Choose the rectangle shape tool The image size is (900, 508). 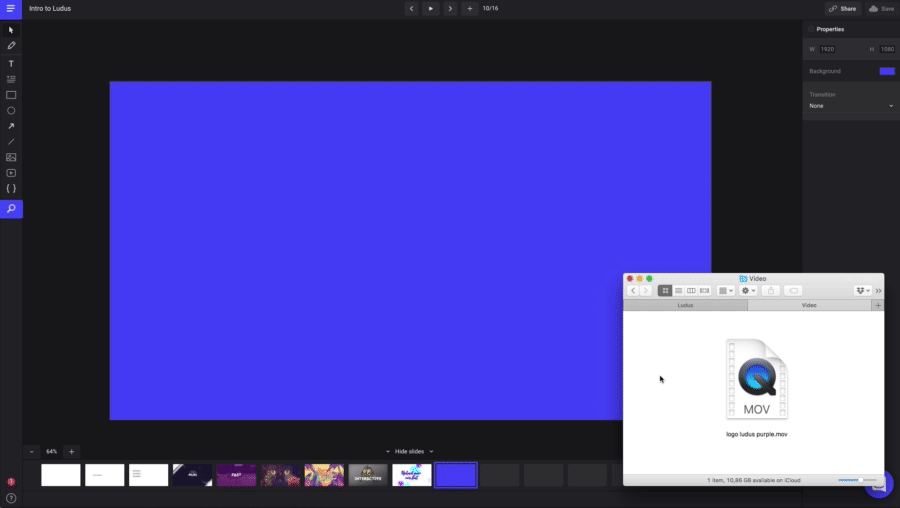pos(11,95)
